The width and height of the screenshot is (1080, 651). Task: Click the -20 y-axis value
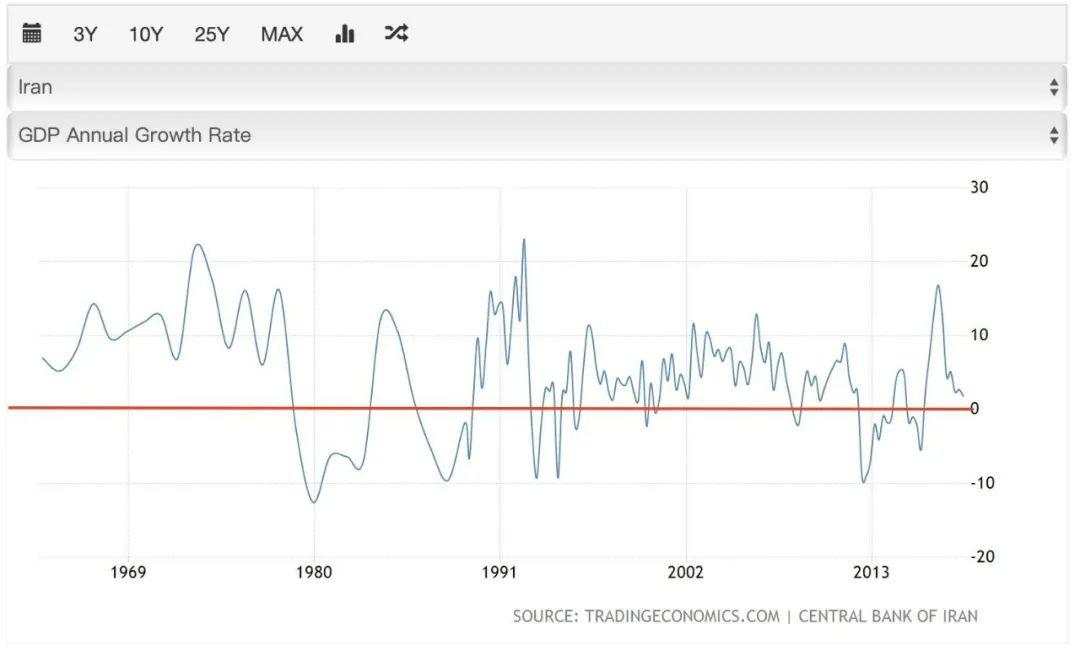click(x=982, y=557)
